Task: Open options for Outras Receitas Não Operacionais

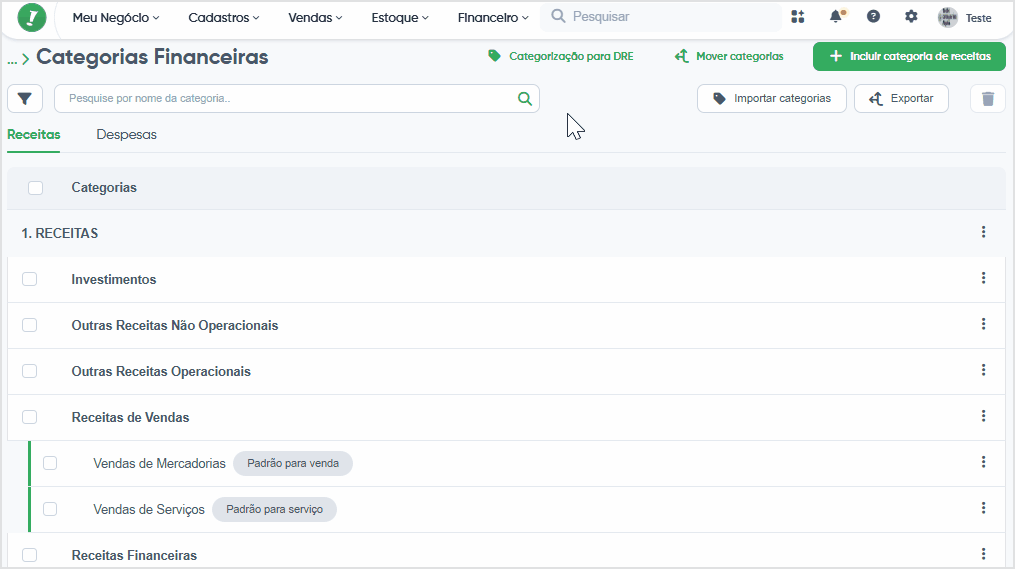Action: 983,324
